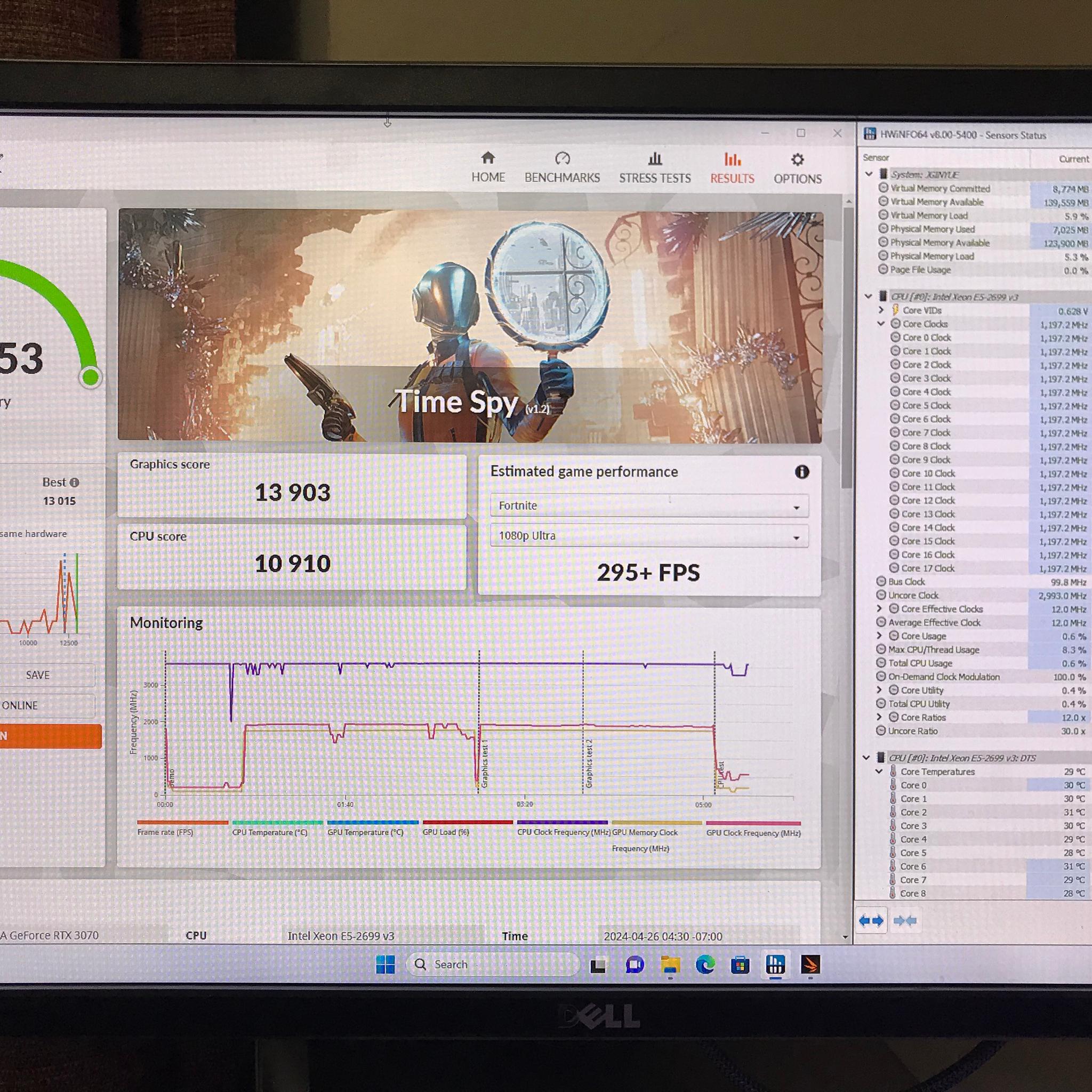Open the 1080p Ultra resolution dropdown

(649, 536)
